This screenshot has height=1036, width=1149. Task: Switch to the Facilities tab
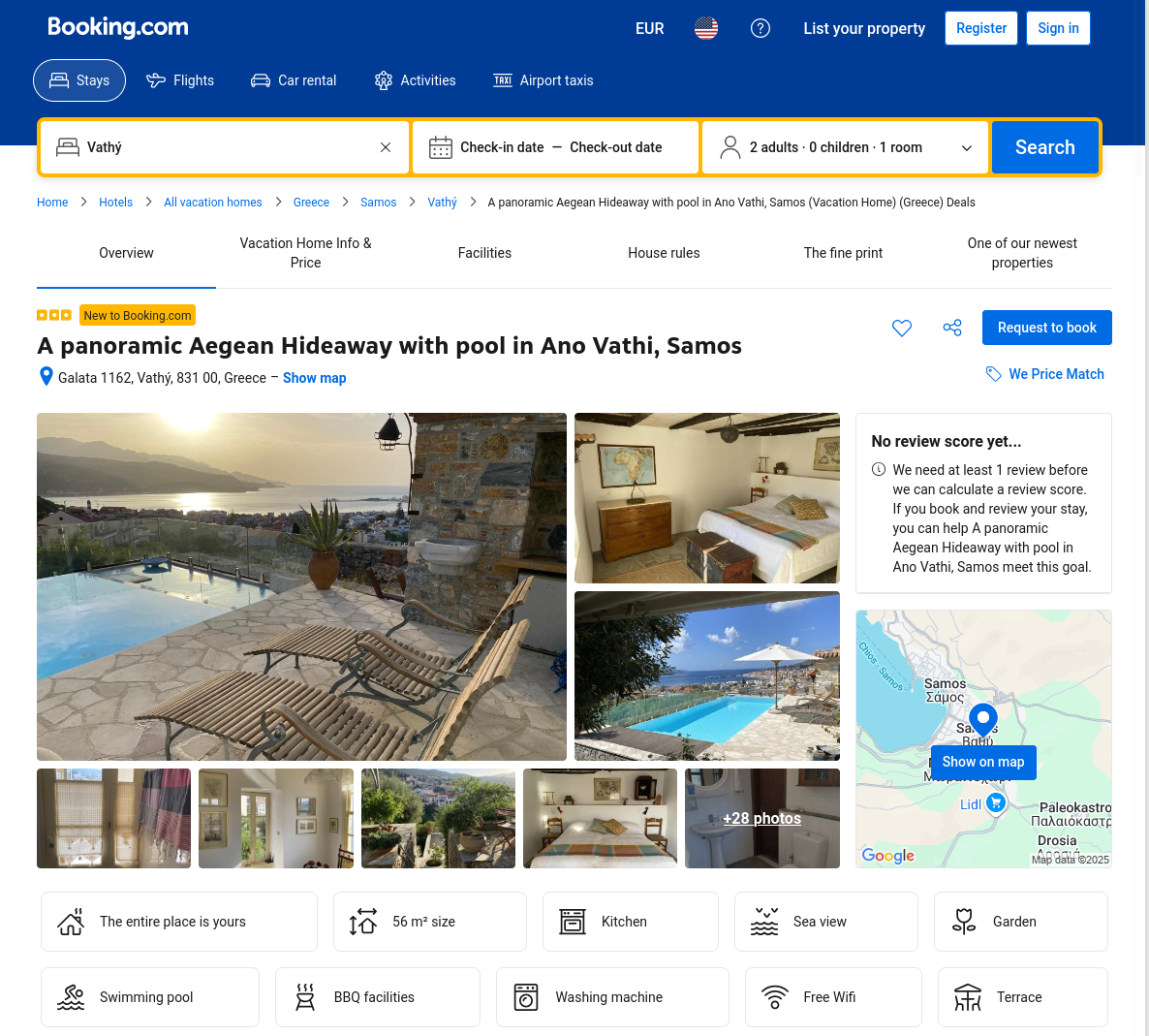(484, 253)
